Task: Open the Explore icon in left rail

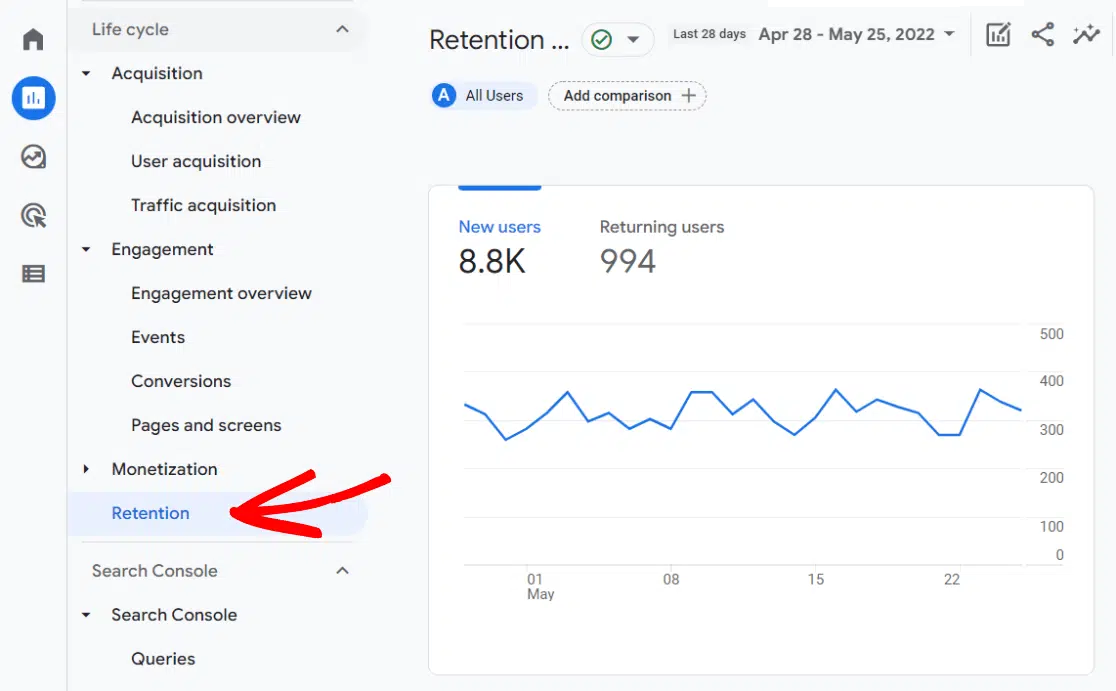Action: click(33, 157)
